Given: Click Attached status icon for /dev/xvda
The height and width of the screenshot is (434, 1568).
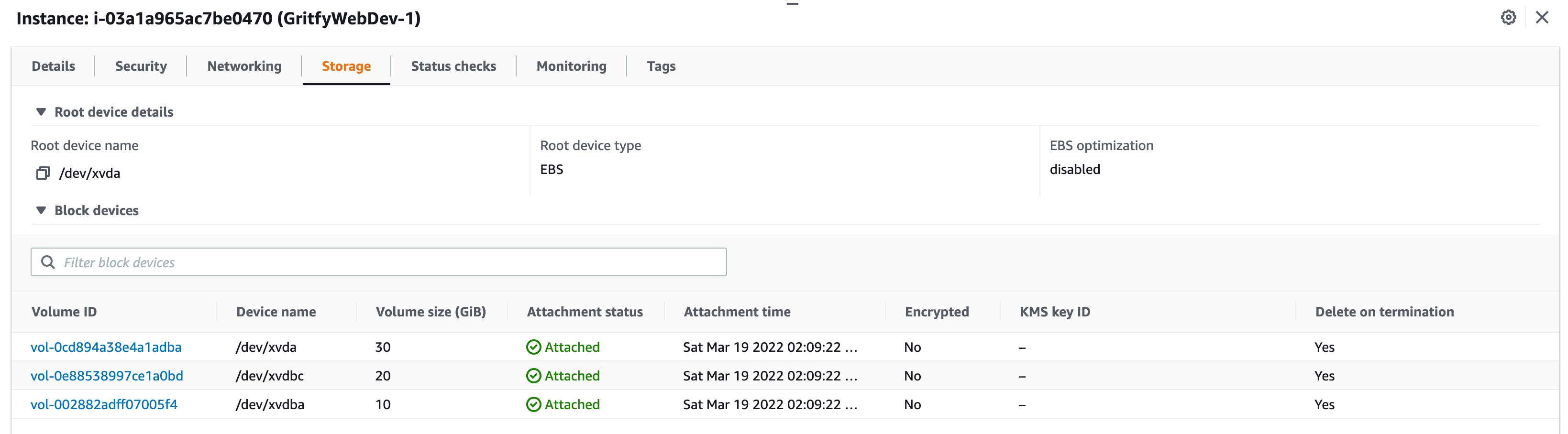Looking at the screenshot, I should 533,347.
